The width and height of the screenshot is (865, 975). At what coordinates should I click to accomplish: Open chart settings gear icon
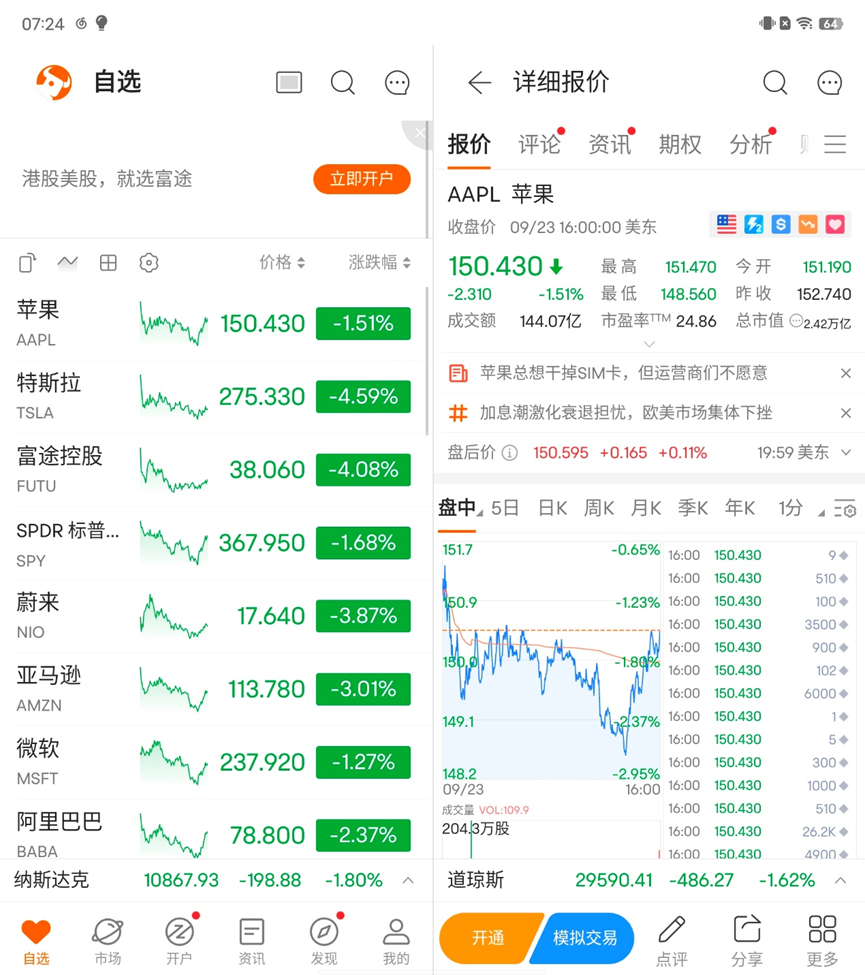(845, 509)
